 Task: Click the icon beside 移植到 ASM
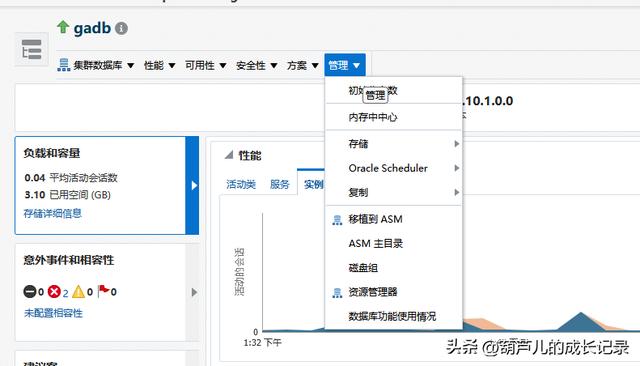tap(337, 220)
